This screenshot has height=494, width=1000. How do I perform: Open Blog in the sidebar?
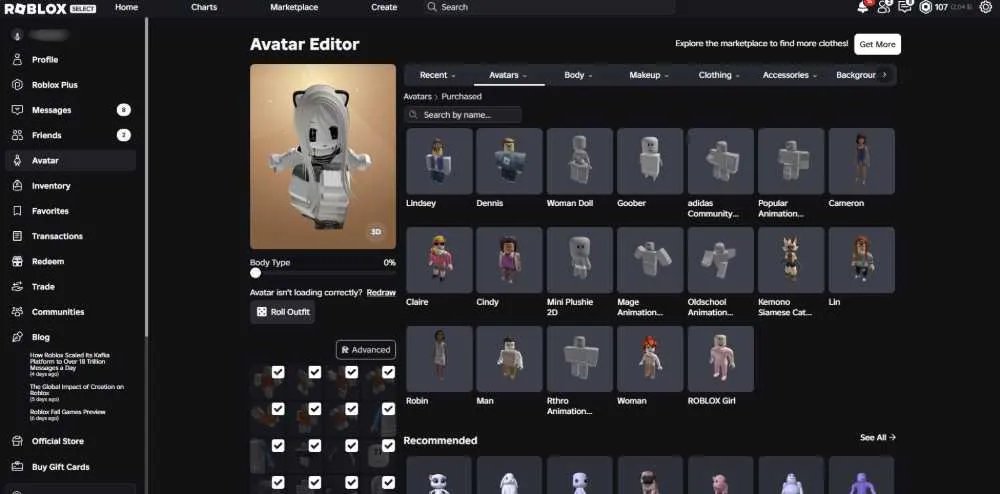pos(70,337)
